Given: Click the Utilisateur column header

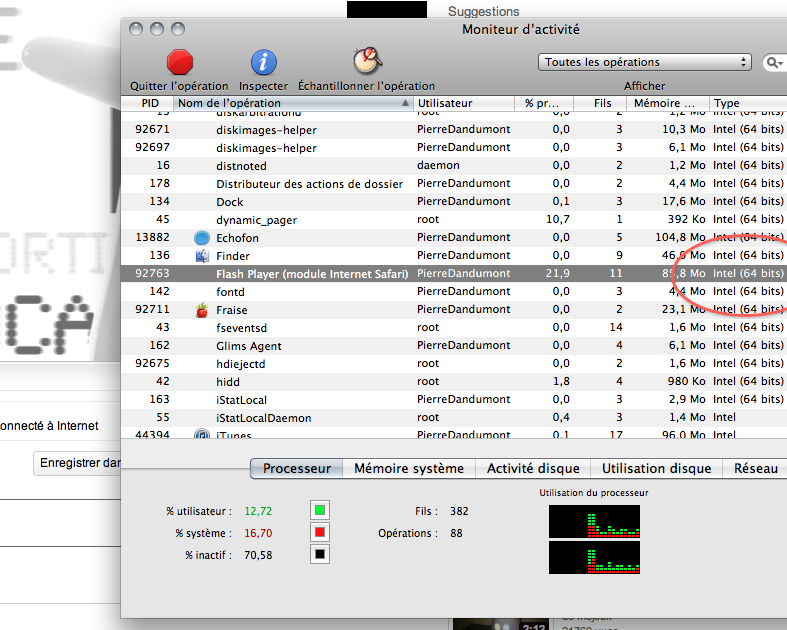Looking at the screenshot, I should coord(464,103).
